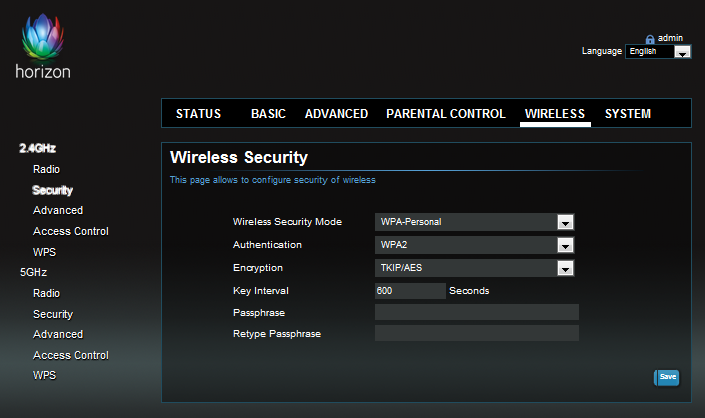Open Security under 2.4GHz
This screenshot has height=418, width=705.
53,190
